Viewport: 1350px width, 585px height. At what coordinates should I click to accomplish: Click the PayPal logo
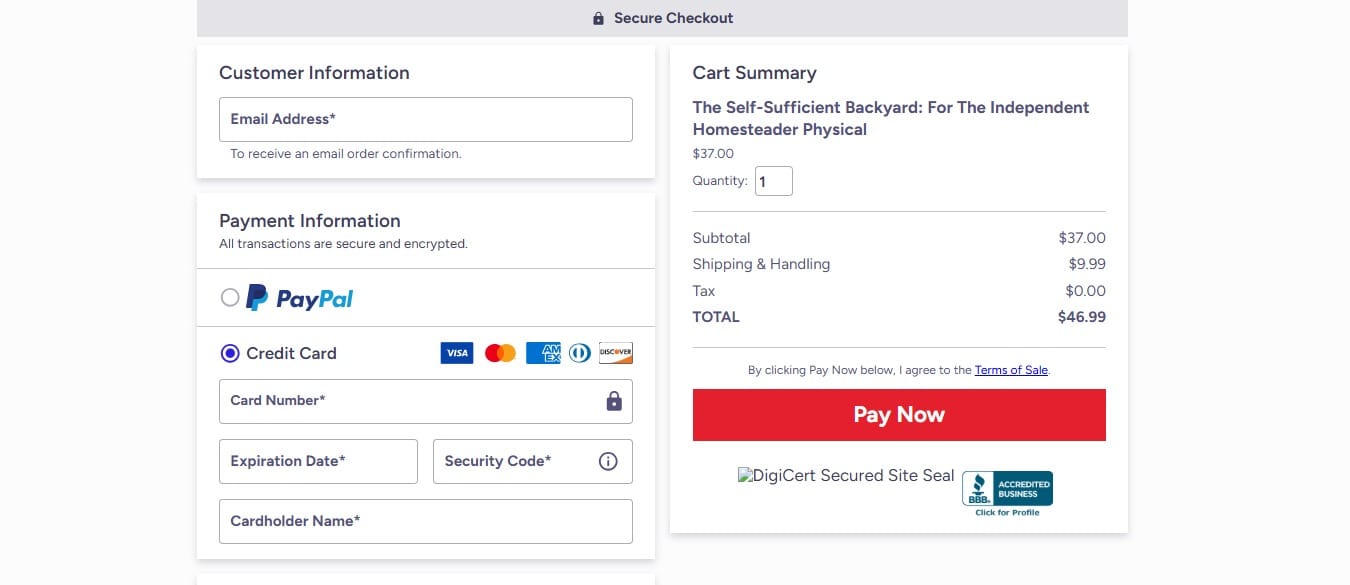click(x=299, y=298)
